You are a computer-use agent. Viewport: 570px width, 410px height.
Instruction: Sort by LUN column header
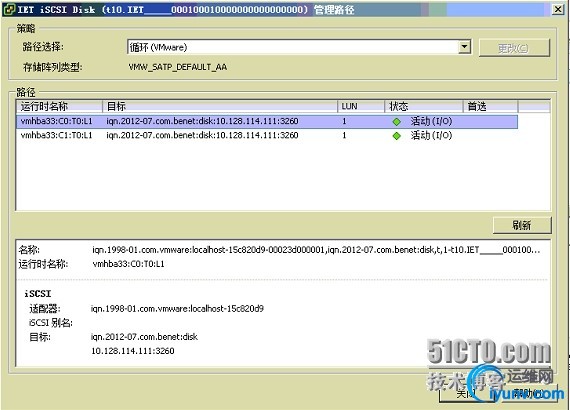tap(361, 106)
